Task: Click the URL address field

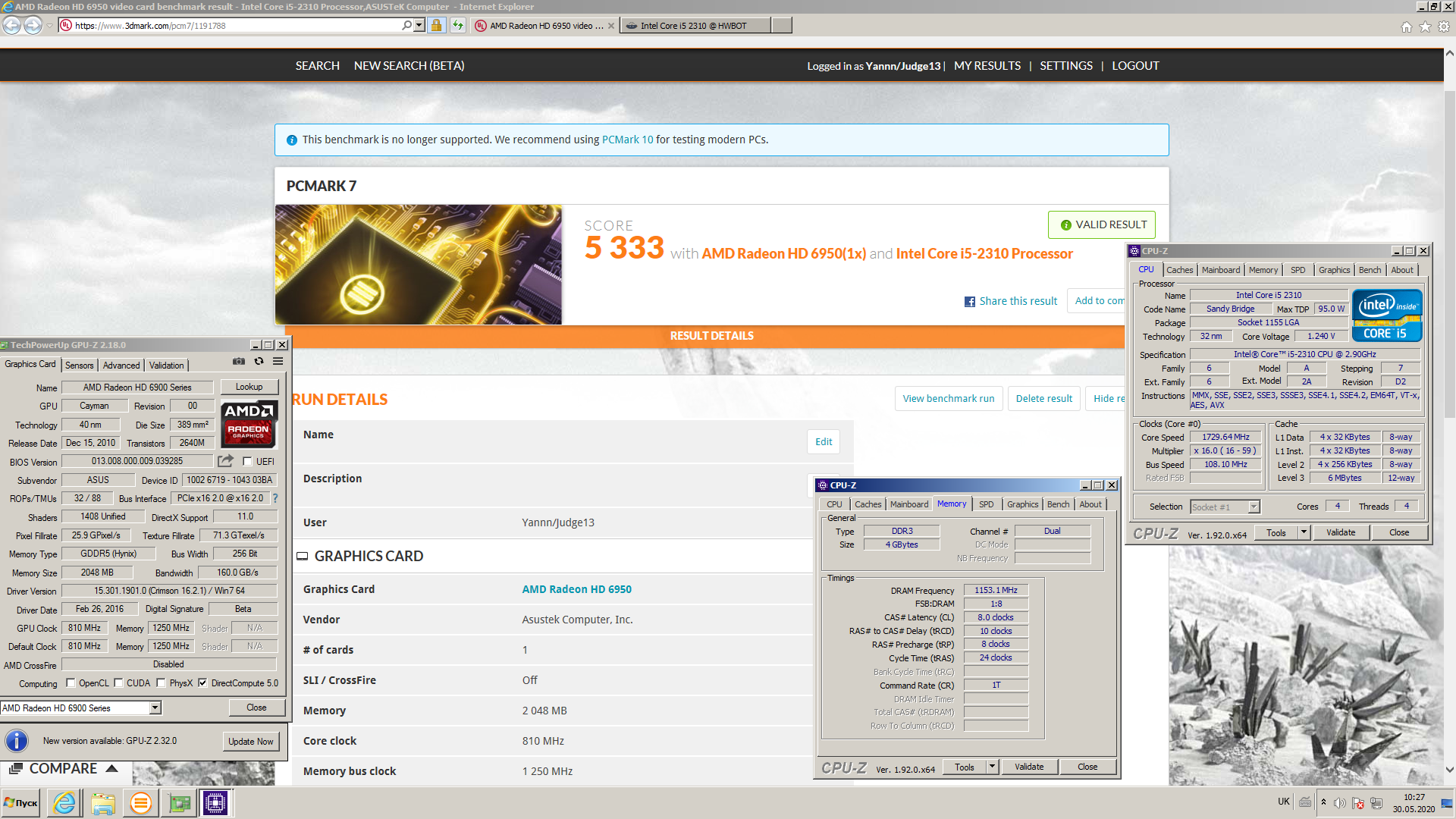Action: coord(235,26)
